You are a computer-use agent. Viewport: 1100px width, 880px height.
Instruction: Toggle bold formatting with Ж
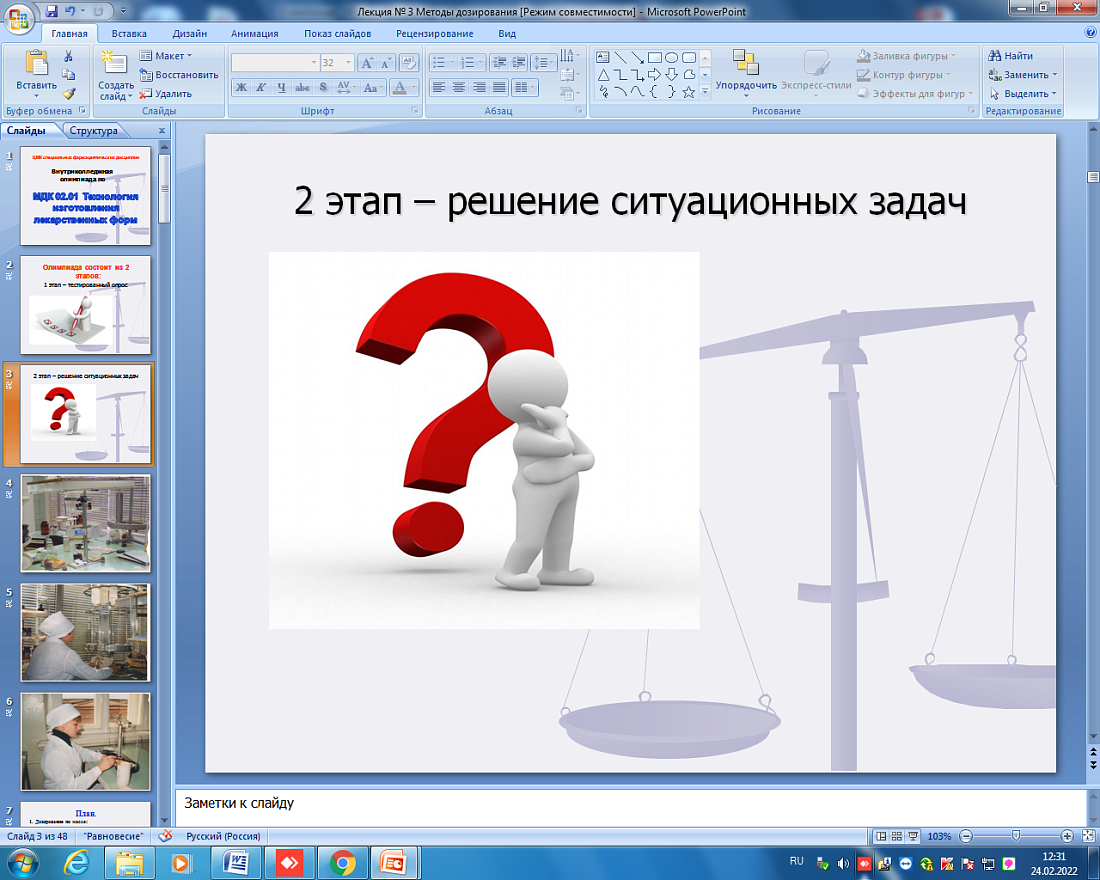[240, 86]
